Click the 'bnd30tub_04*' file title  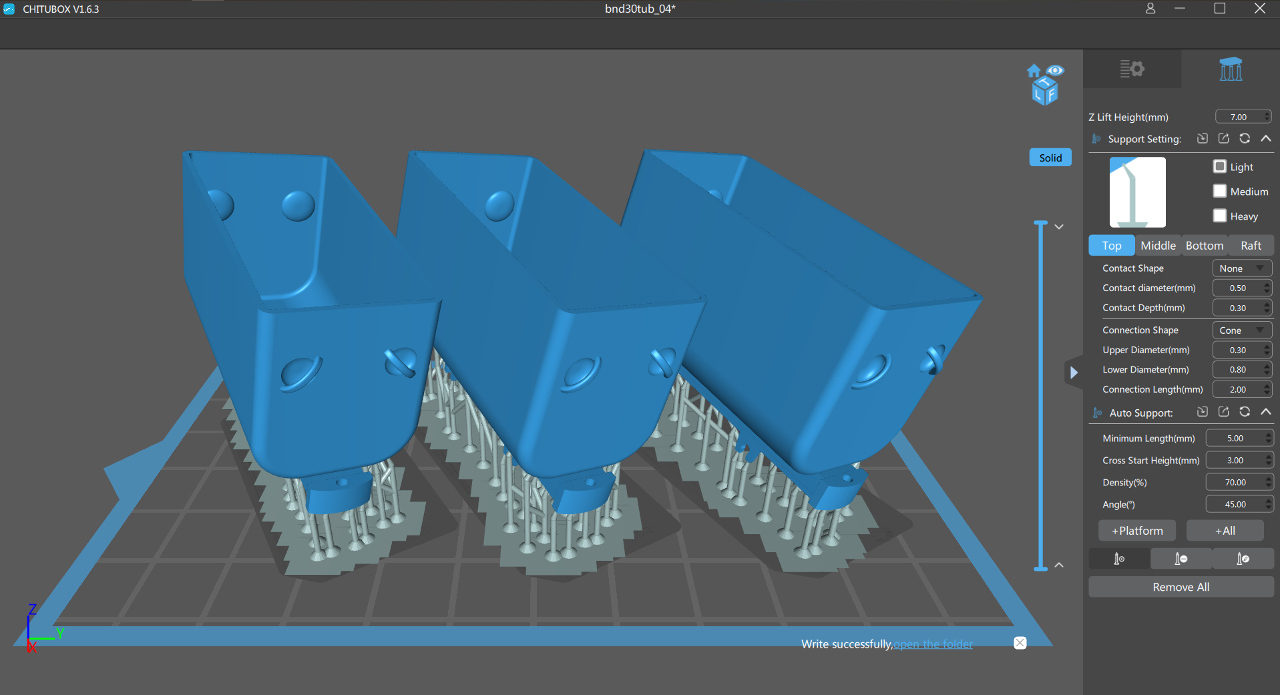pos(641,9)
